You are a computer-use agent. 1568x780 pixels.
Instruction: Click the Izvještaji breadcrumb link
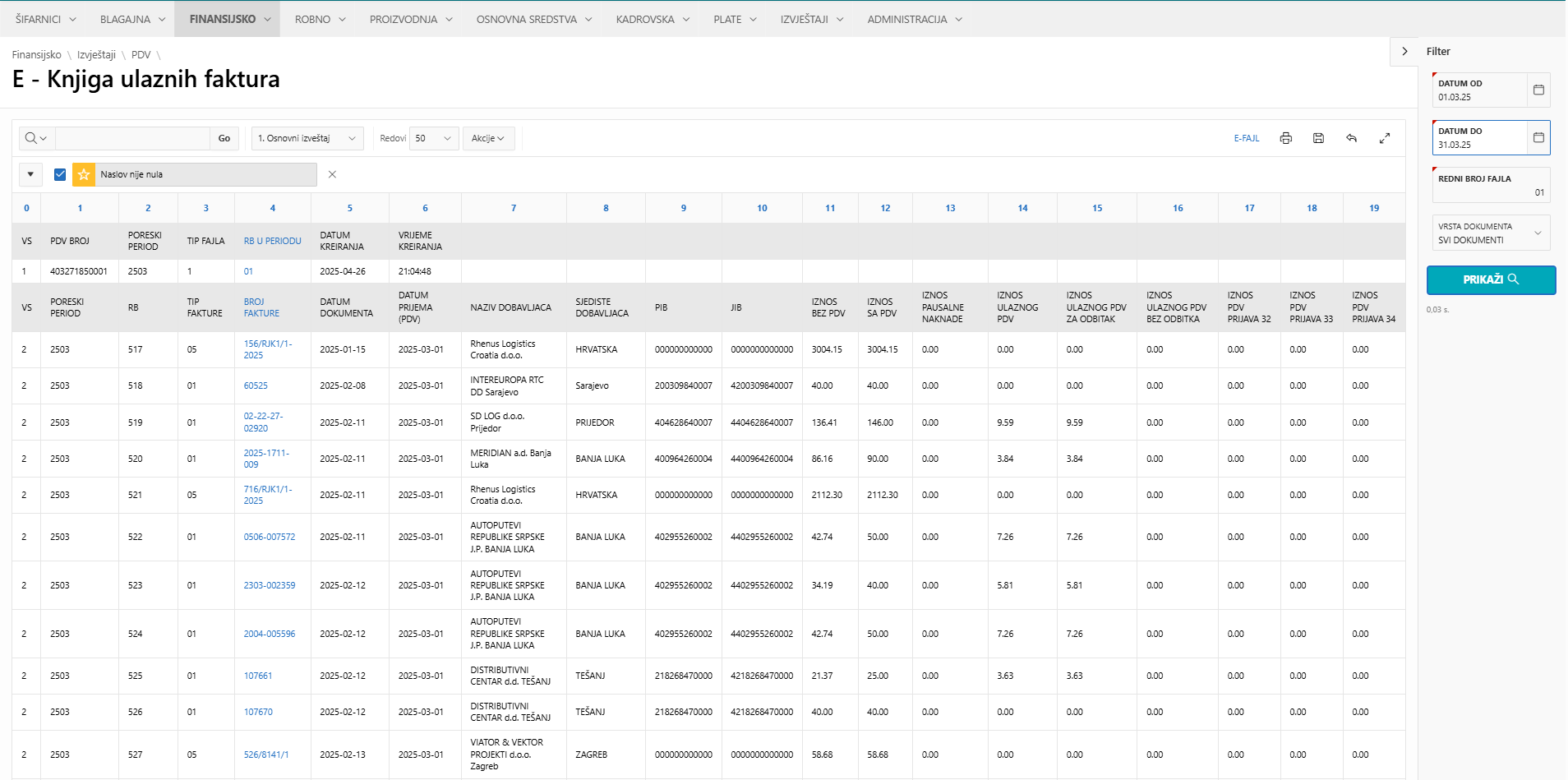coord(96,54)
